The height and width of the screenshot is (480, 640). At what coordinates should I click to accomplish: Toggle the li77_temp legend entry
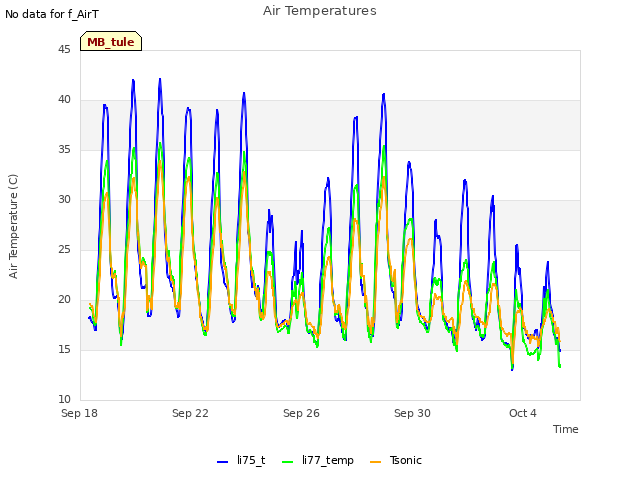318,460
